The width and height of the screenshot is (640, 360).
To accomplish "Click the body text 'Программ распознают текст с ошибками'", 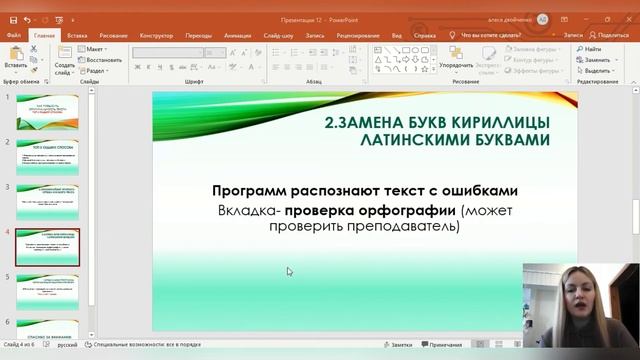I will tap(365, 191).
